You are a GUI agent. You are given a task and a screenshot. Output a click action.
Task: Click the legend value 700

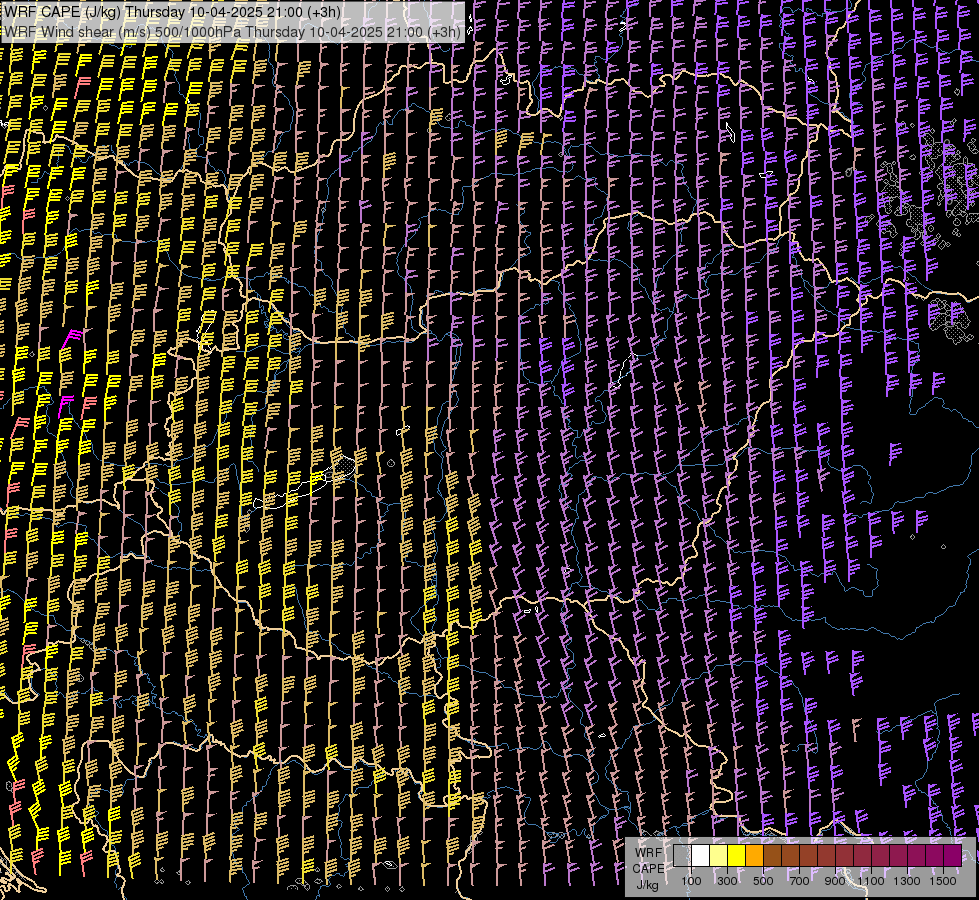click(799, 881)
